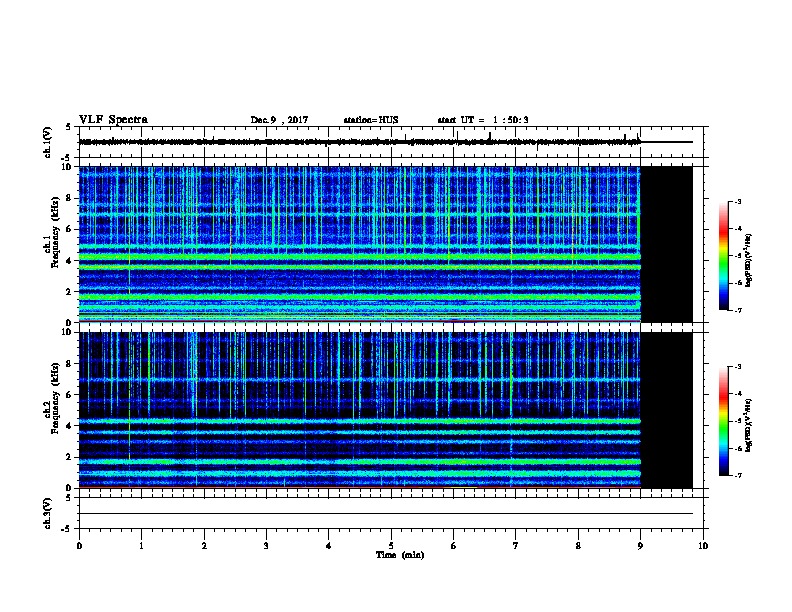Click the ch.3 flat waveform line

pos(385,514)
